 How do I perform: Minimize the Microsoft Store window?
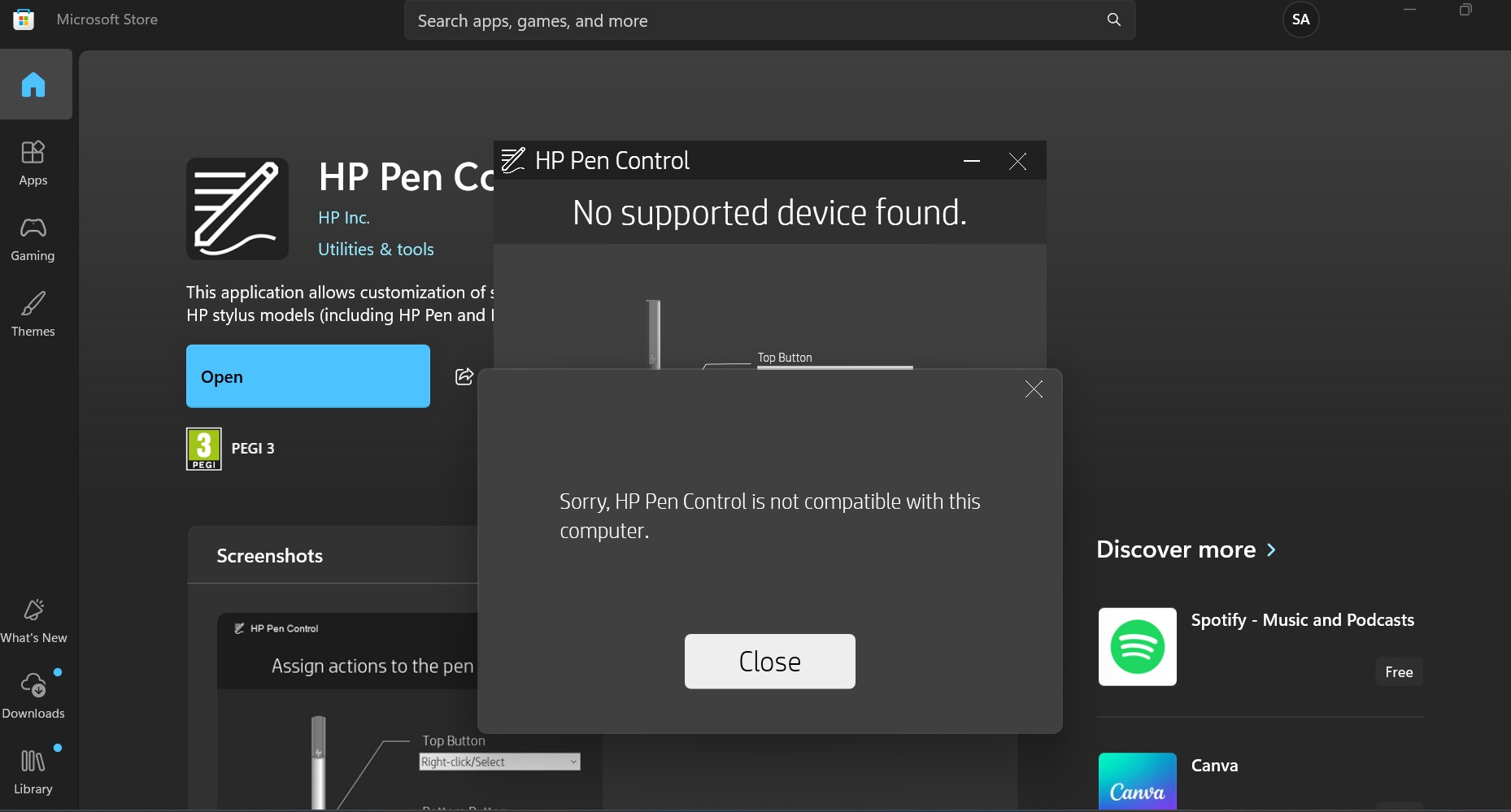[x=1410, y=11]
